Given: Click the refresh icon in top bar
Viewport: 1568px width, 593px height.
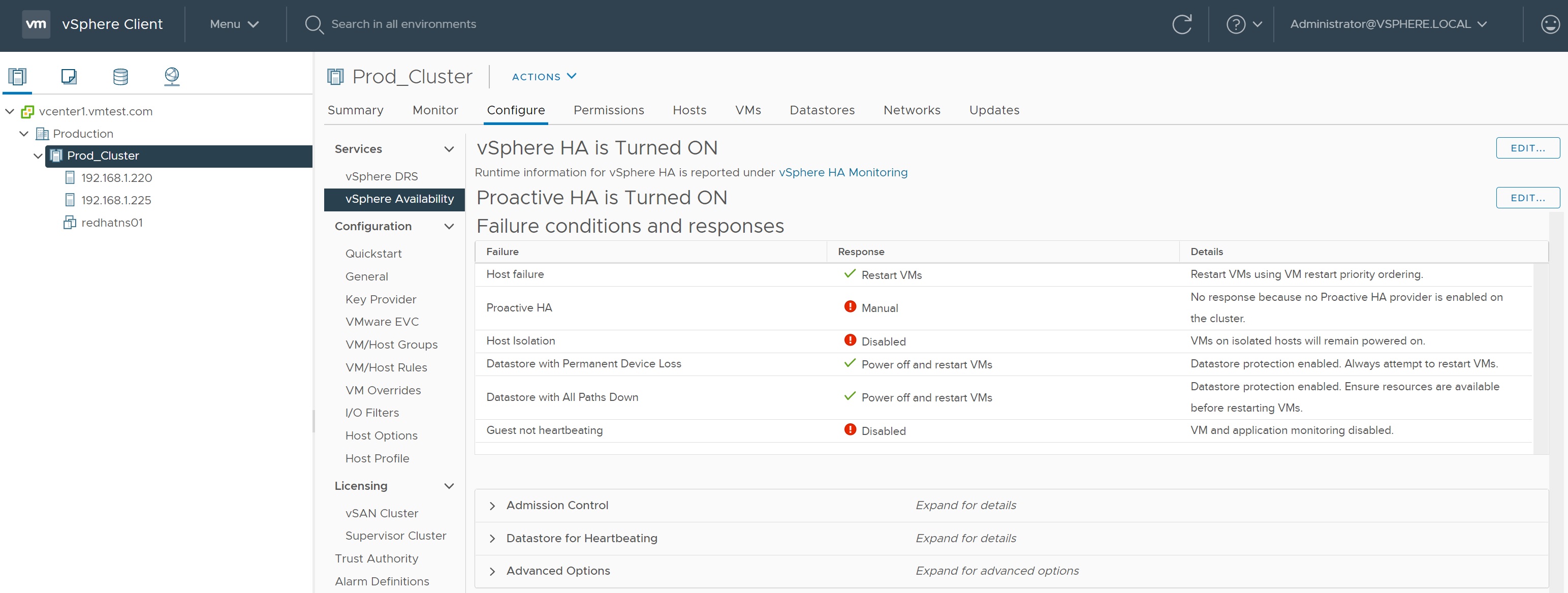Looking at the screenshot, I should [x=1181, y=24].
